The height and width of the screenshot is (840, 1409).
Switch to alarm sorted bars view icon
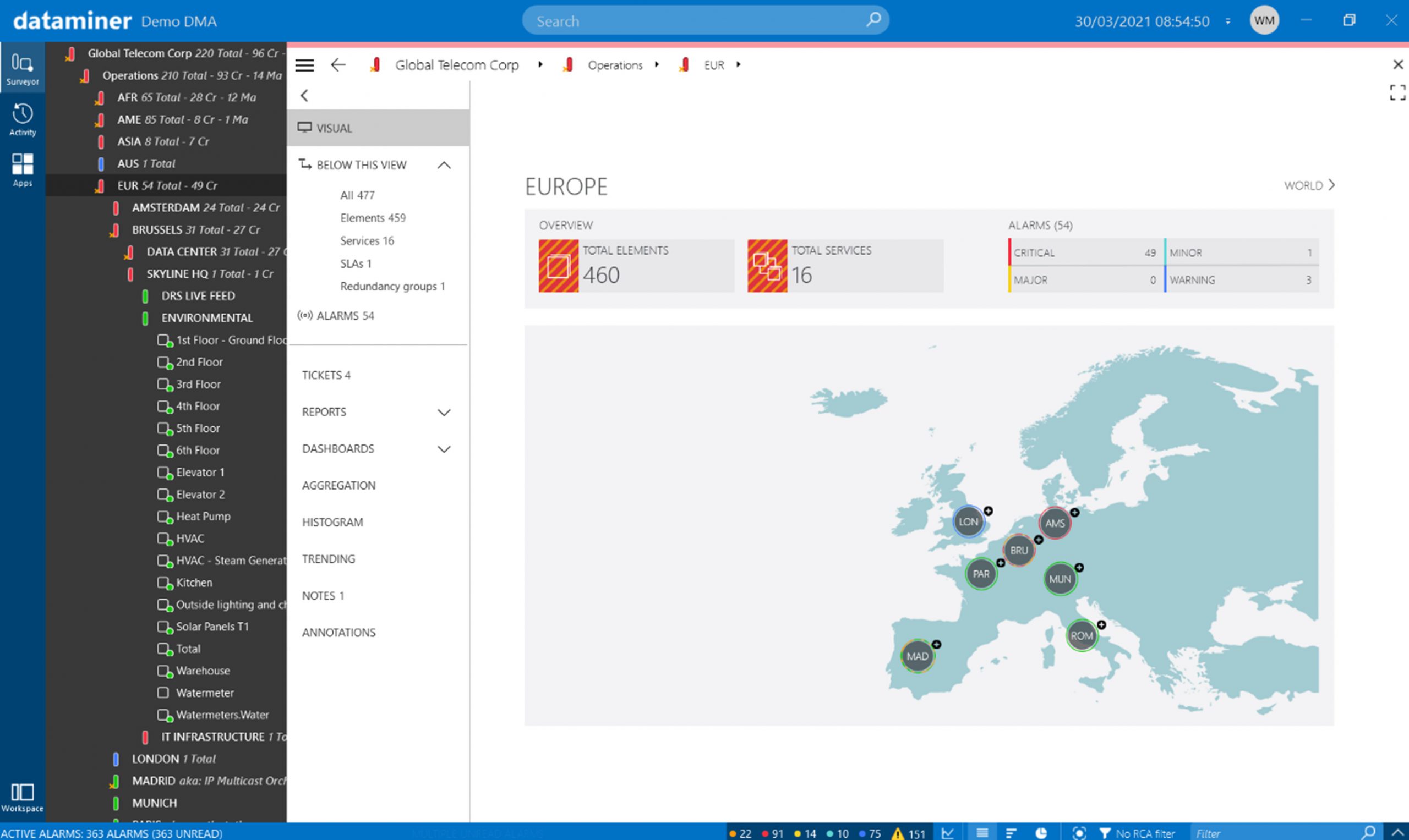coord(1011,833)
